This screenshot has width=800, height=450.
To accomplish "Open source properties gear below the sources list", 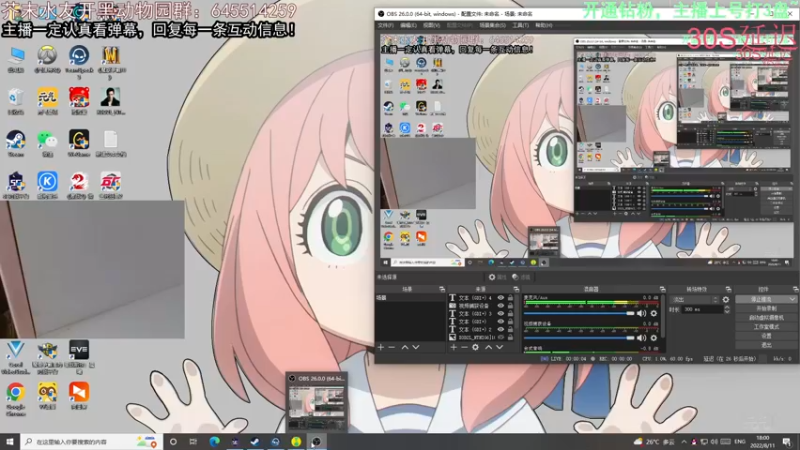I will point(476,347).
